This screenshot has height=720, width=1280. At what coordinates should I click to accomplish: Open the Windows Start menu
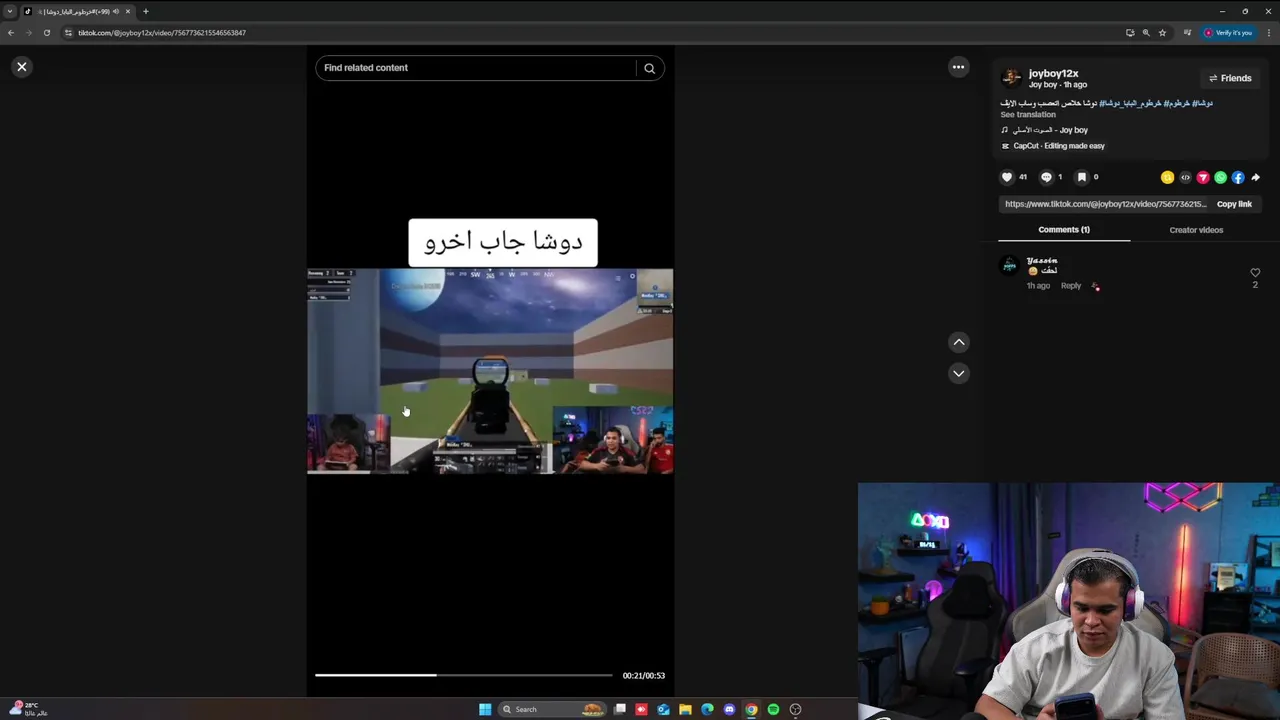pos(485,709)
